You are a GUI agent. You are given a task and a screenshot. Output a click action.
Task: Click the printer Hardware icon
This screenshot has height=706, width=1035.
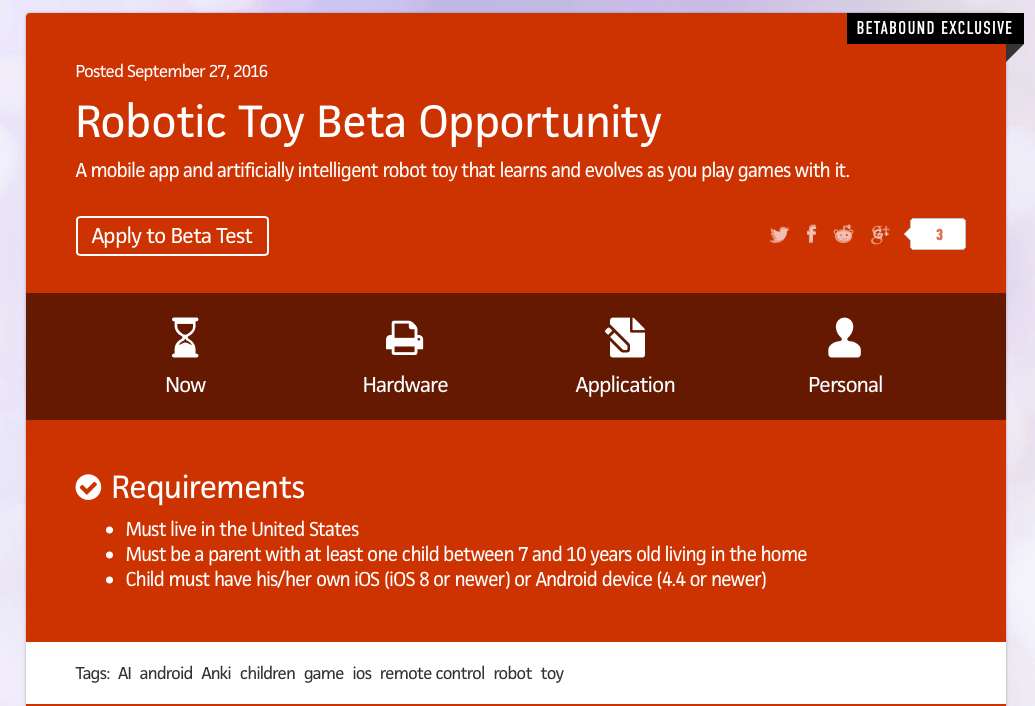(x=405, y=338)
